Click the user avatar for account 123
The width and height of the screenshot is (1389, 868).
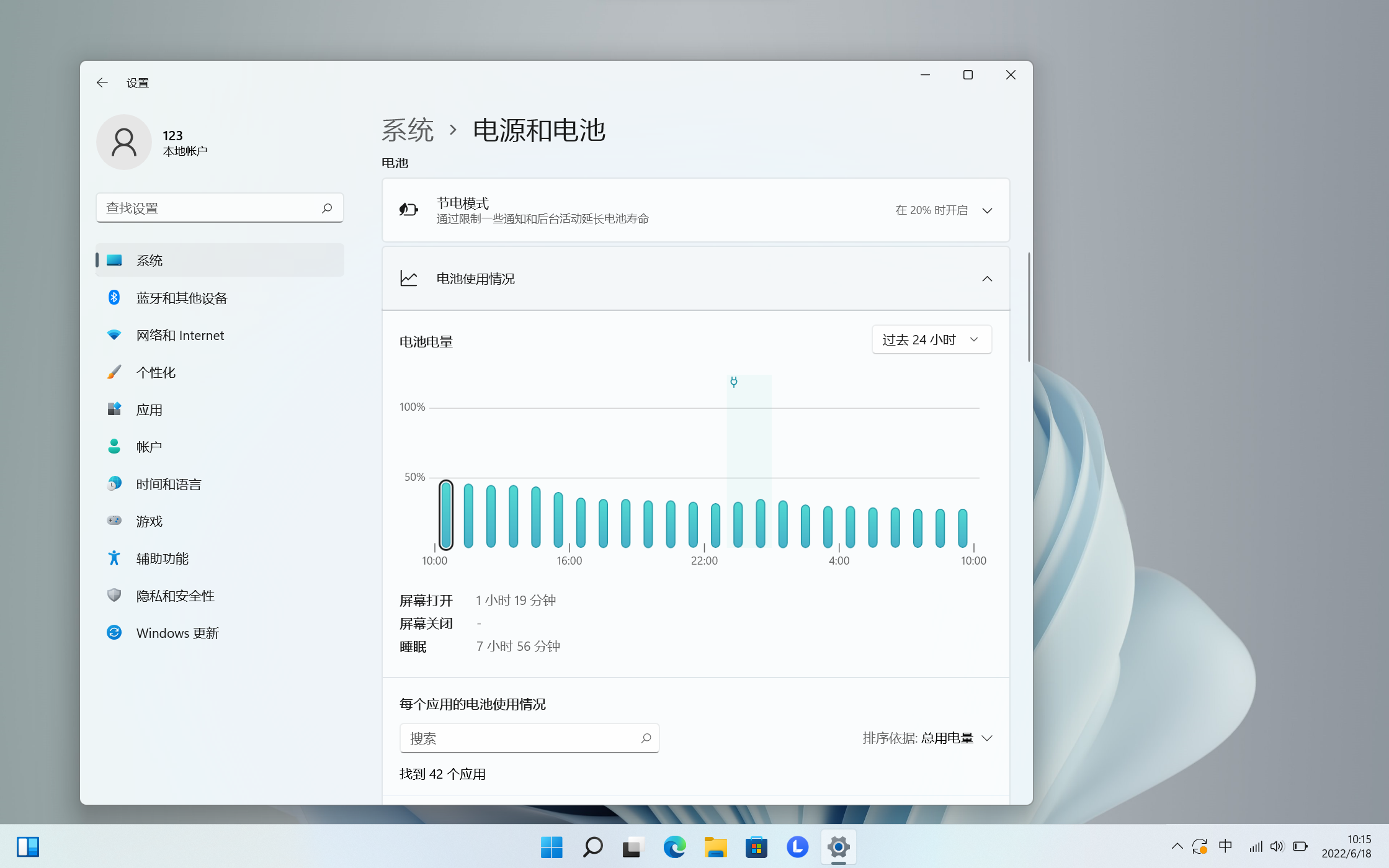tap(124, 142)
